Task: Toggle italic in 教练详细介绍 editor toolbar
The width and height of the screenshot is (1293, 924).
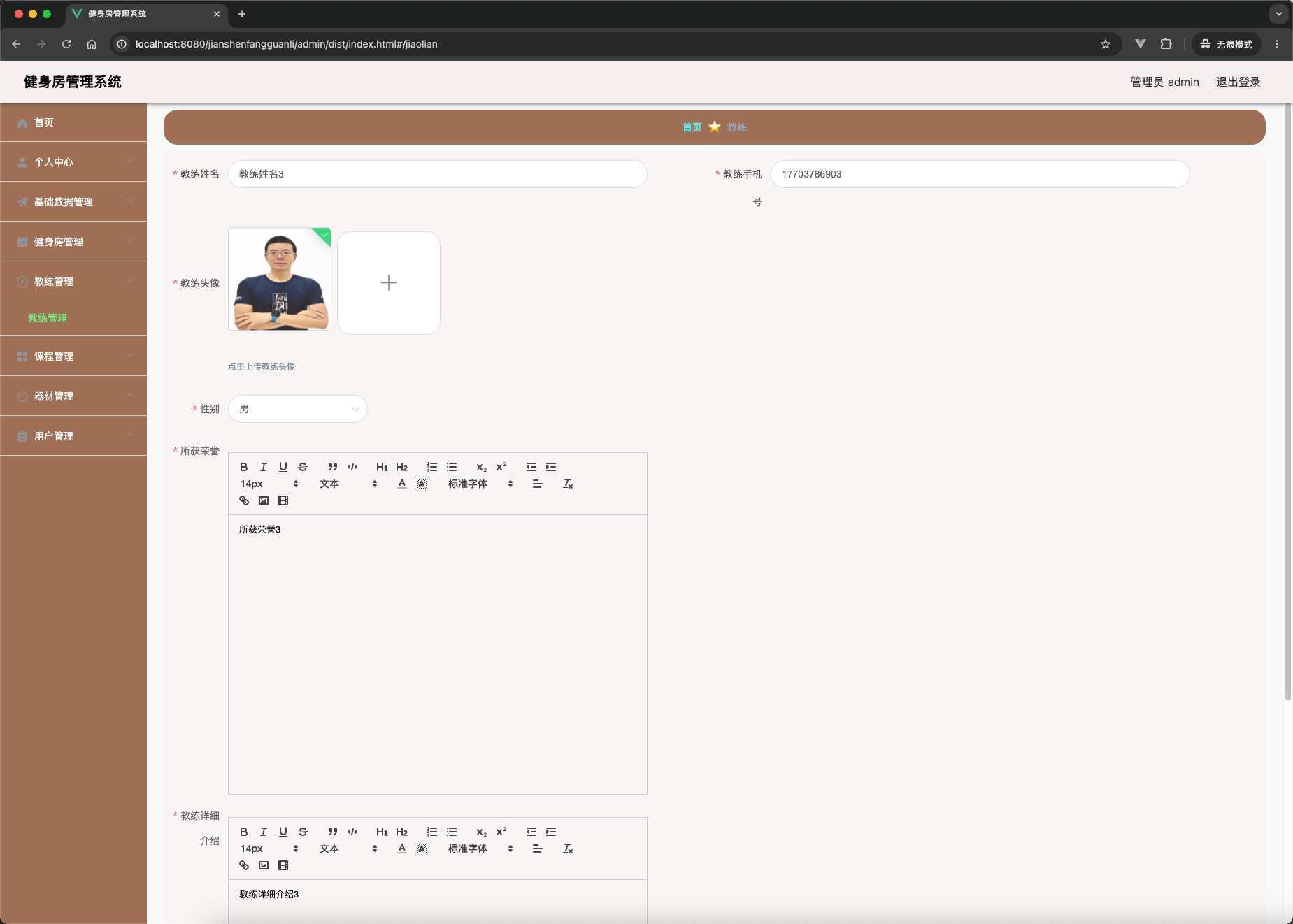Action: pyautogui.click(x=264, y=832)
